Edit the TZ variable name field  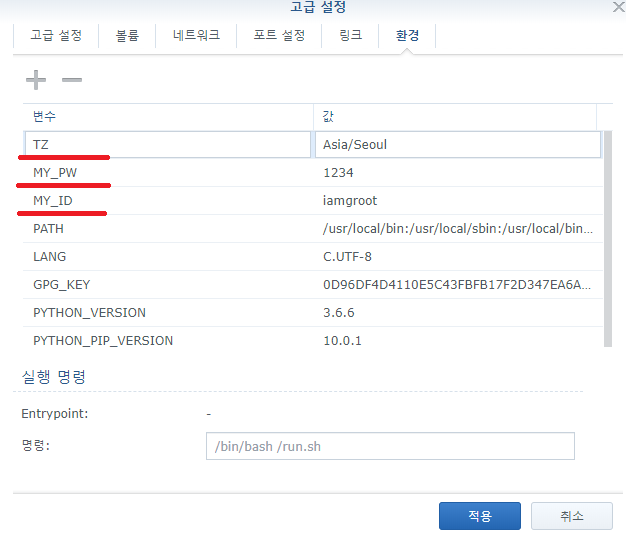(x=167, y=145)
